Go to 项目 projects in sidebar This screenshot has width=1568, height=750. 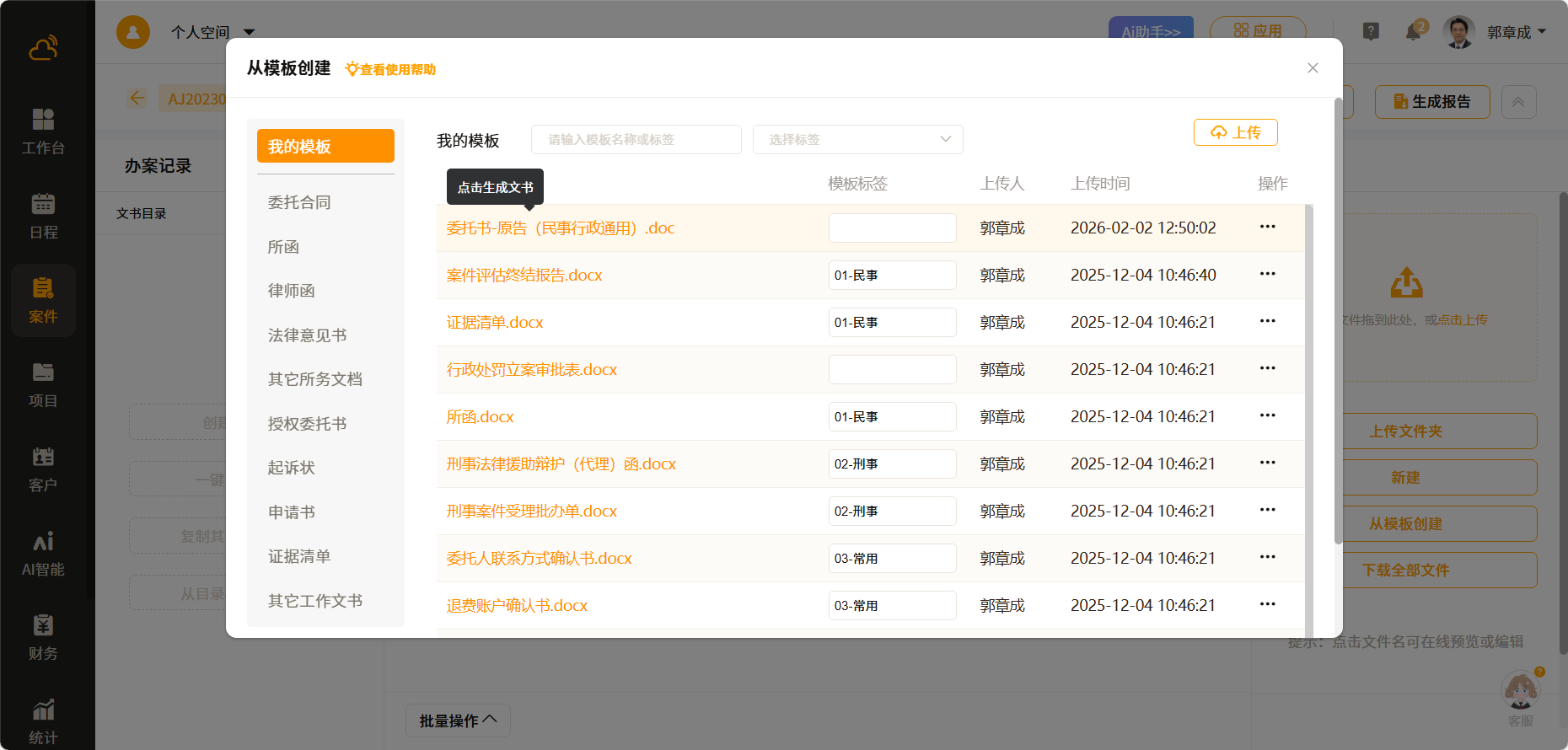[x=43, y=383]
